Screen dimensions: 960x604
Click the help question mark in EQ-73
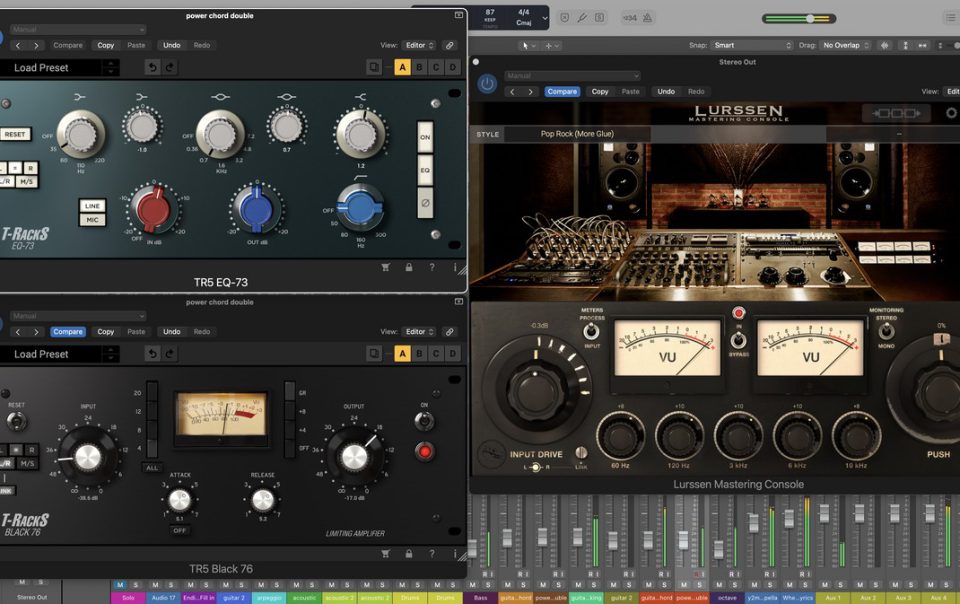pos(432,267)
